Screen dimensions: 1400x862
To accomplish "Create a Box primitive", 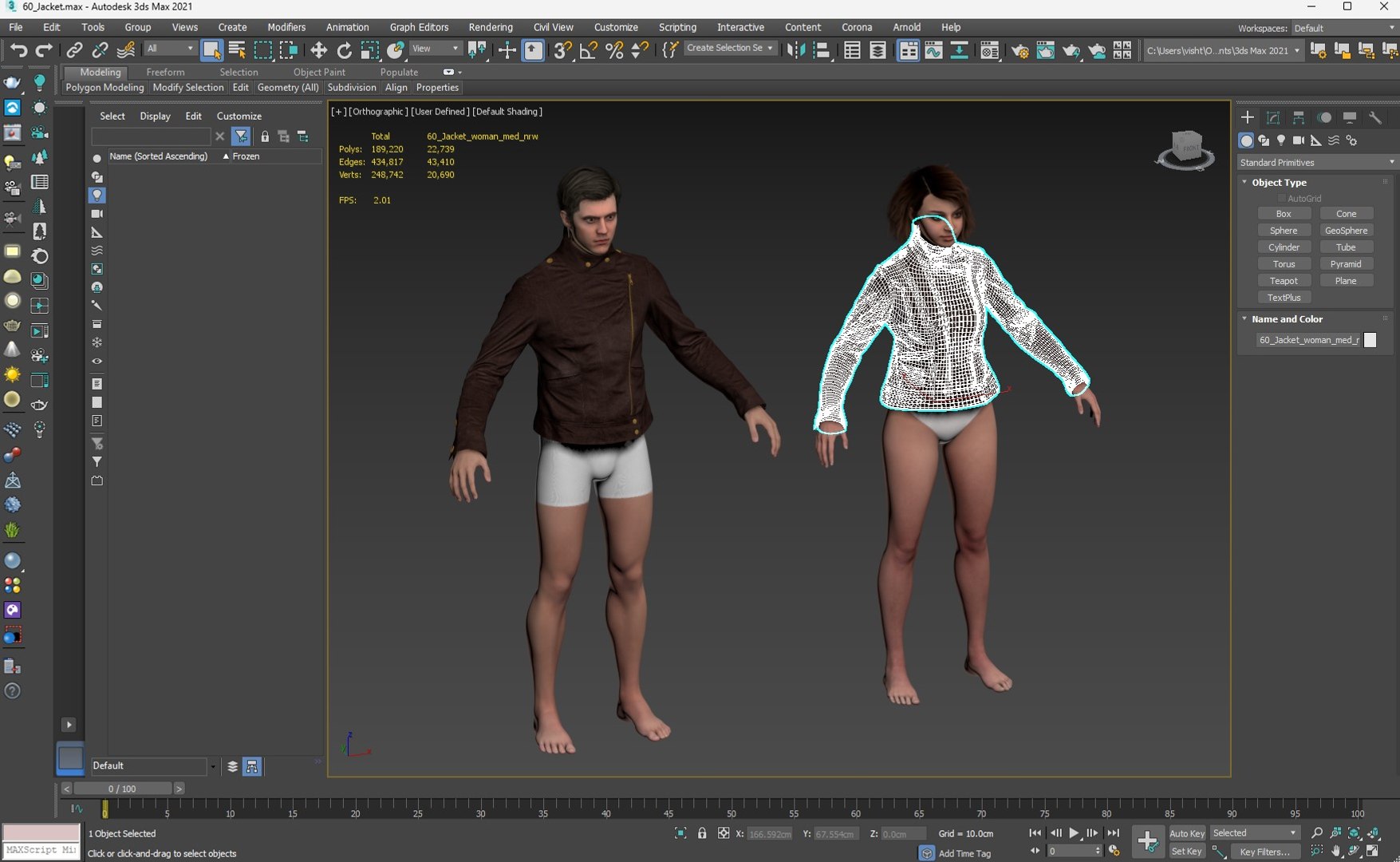I will pos(1284,214).
